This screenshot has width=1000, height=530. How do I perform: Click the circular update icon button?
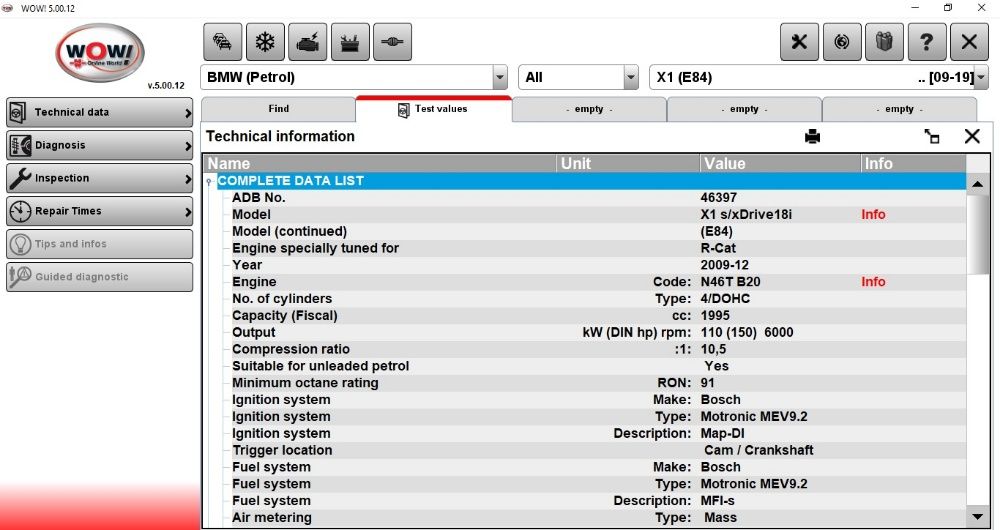pos(842,42)
